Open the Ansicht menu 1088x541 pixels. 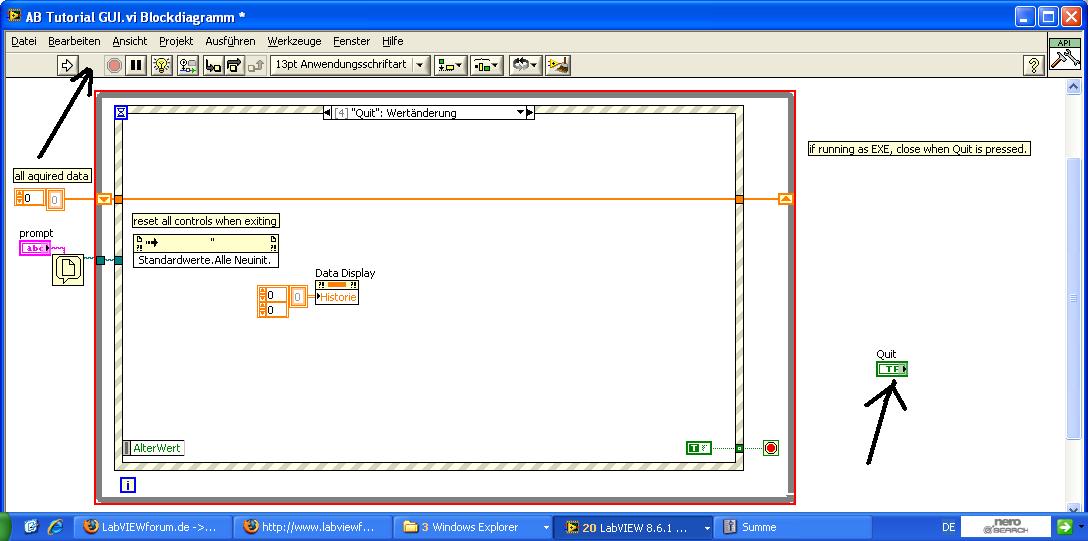[x=130, y=41]
